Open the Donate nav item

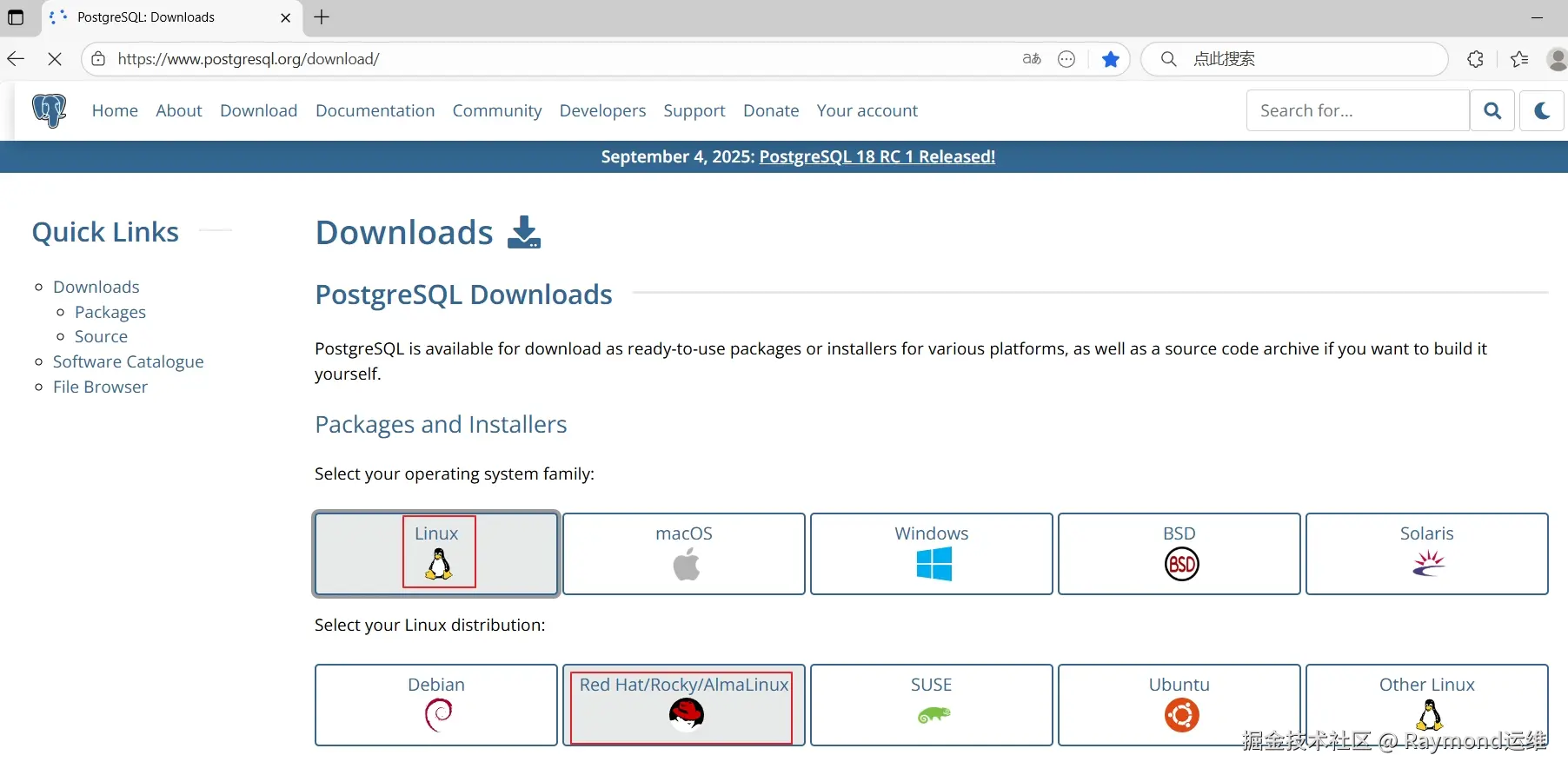point(771,110)
